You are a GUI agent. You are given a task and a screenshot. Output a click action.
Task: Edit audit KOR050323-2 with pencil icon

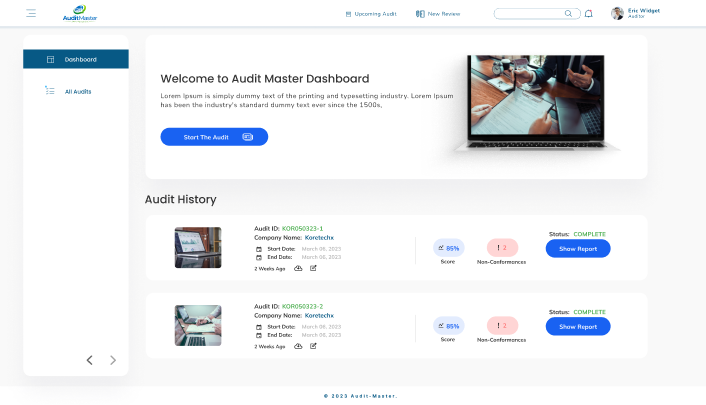point(313,346)
